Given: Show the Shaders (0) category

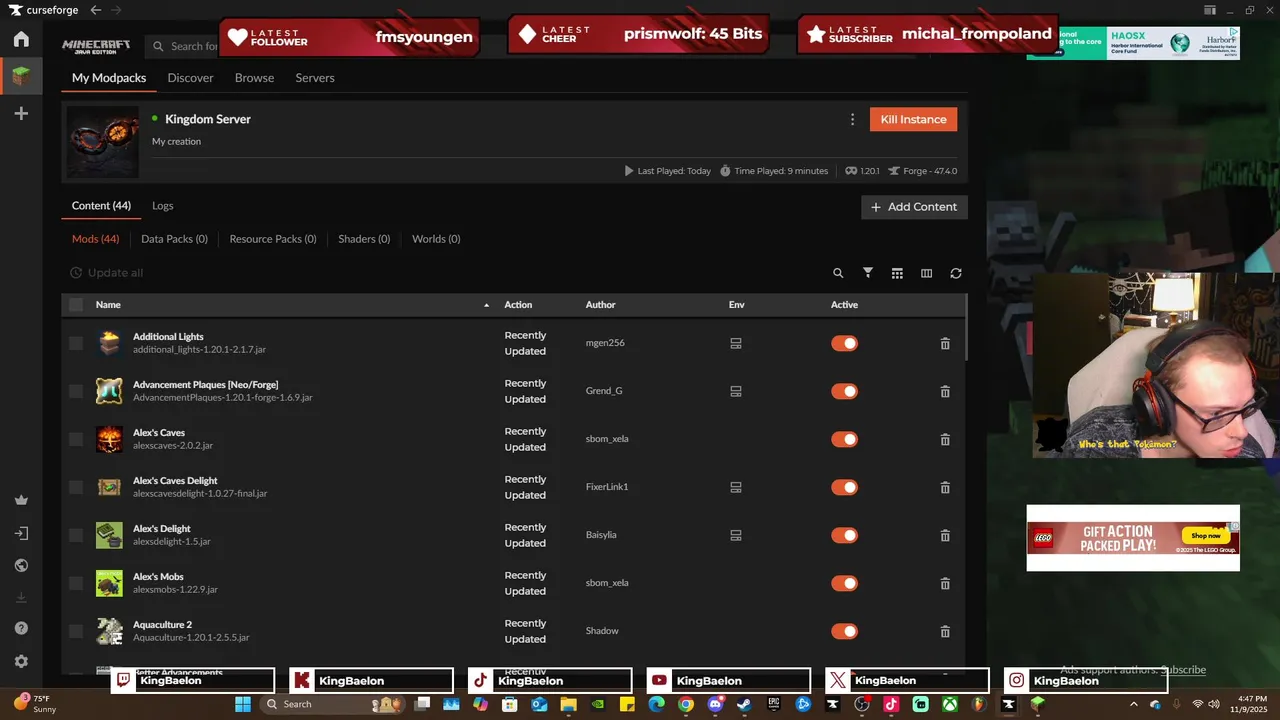Looking at the screenshot, I should tap(364, 239).
